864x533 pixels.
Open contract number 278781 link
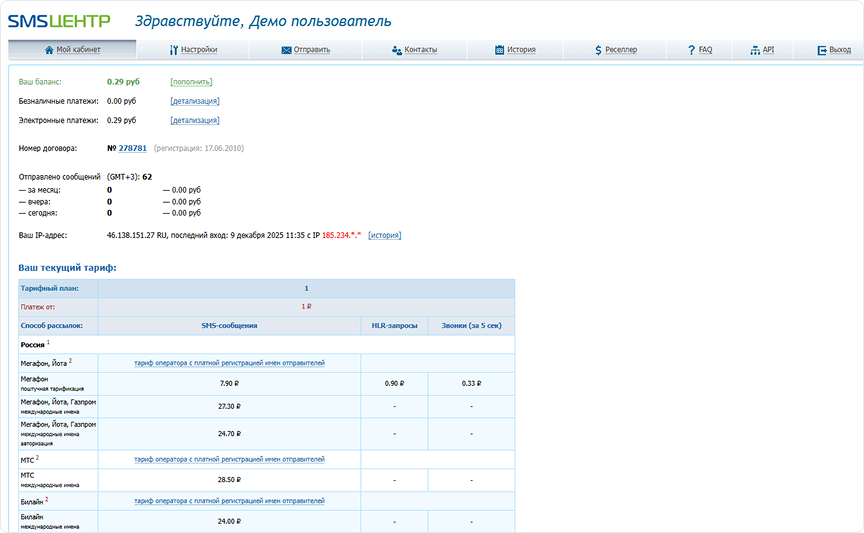(133, 148)
